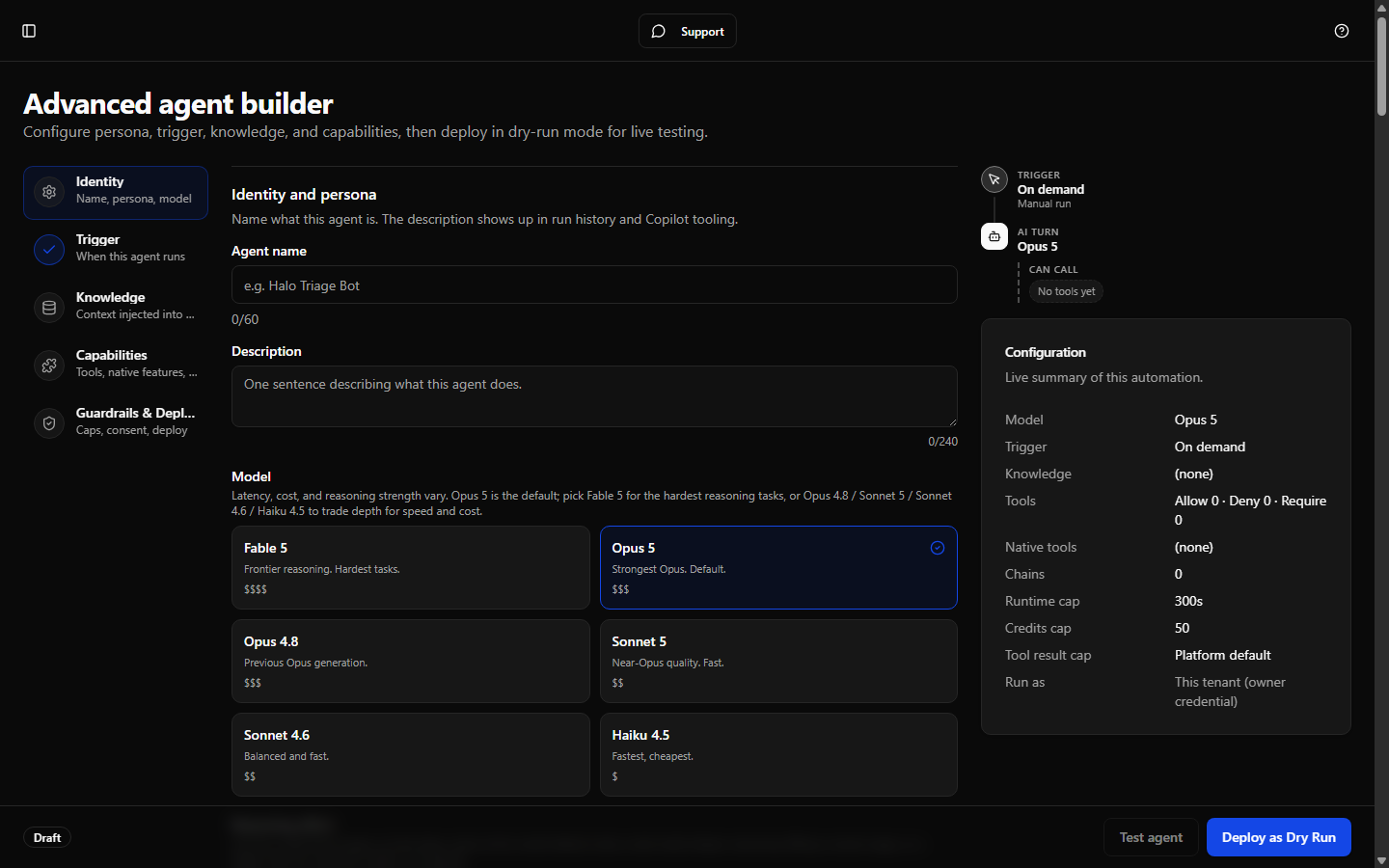Click the 'Configuration' panel heading
Screen dimensions: 1389x868
[x=1045, y=352]
